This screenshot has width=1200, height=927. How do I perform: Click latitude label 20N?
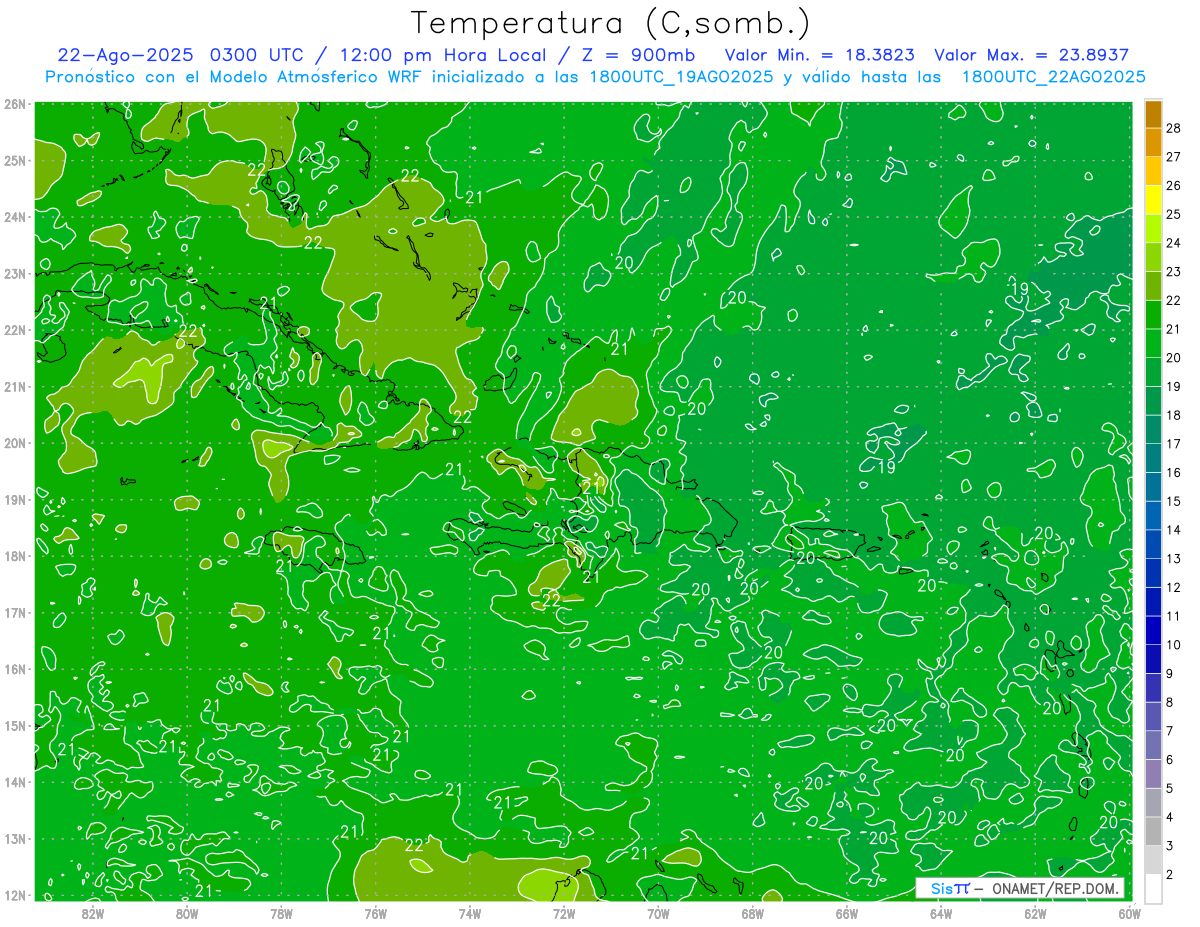[14, 443]
